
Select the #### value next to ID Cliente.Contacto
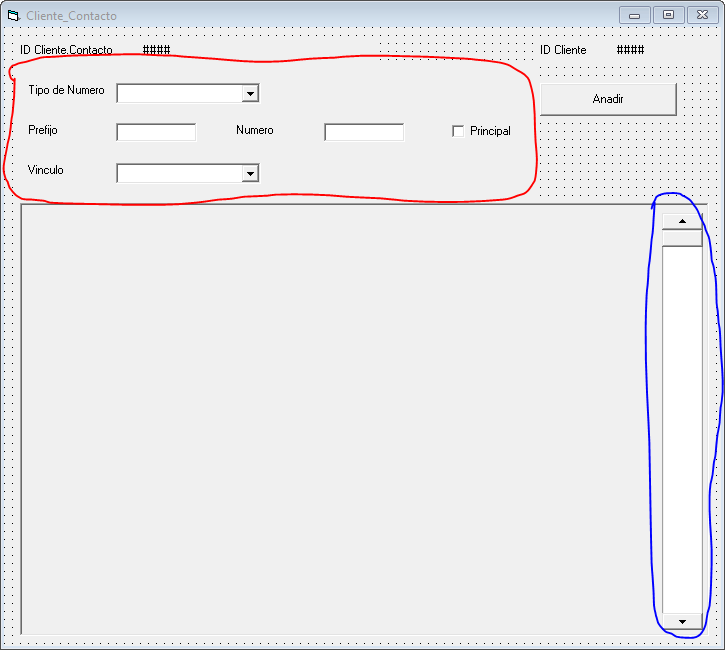click(x=156, y=49)
